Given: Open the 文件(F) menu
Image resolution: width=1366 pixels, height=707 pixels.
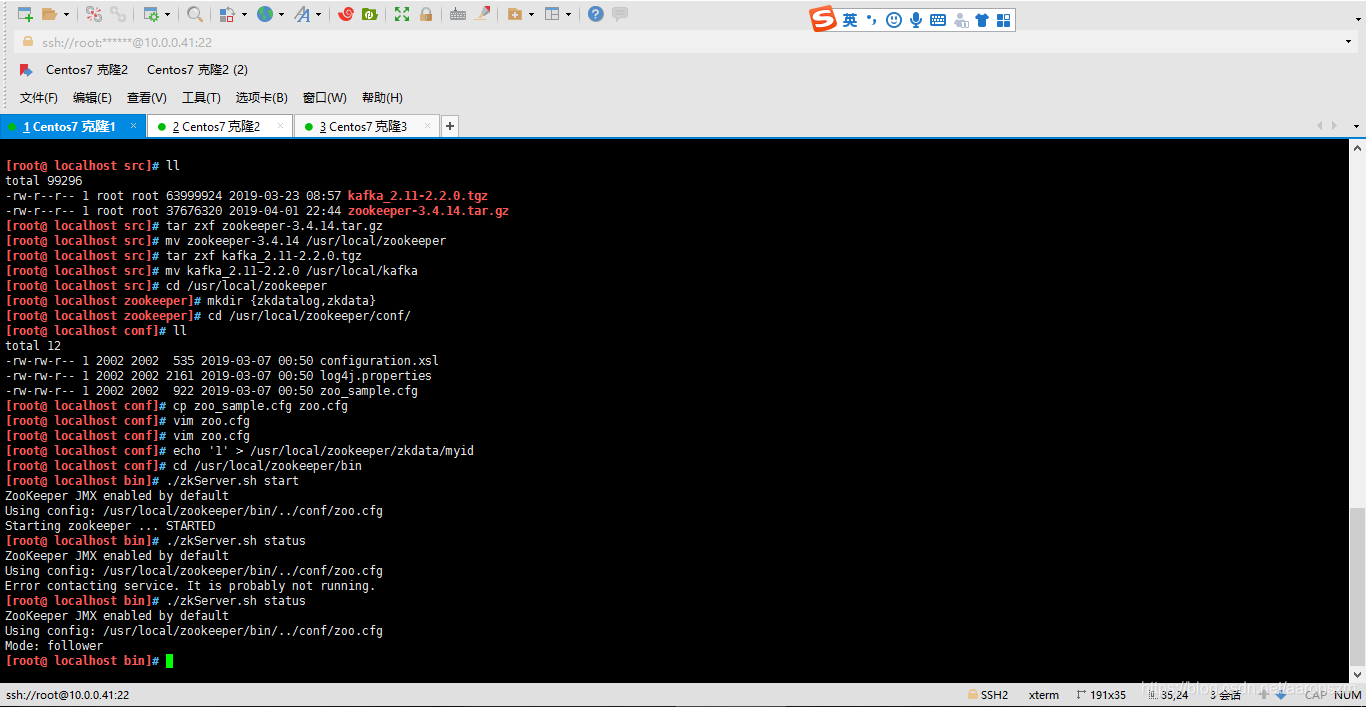Looking at the screenshot, I should point(39,98).
